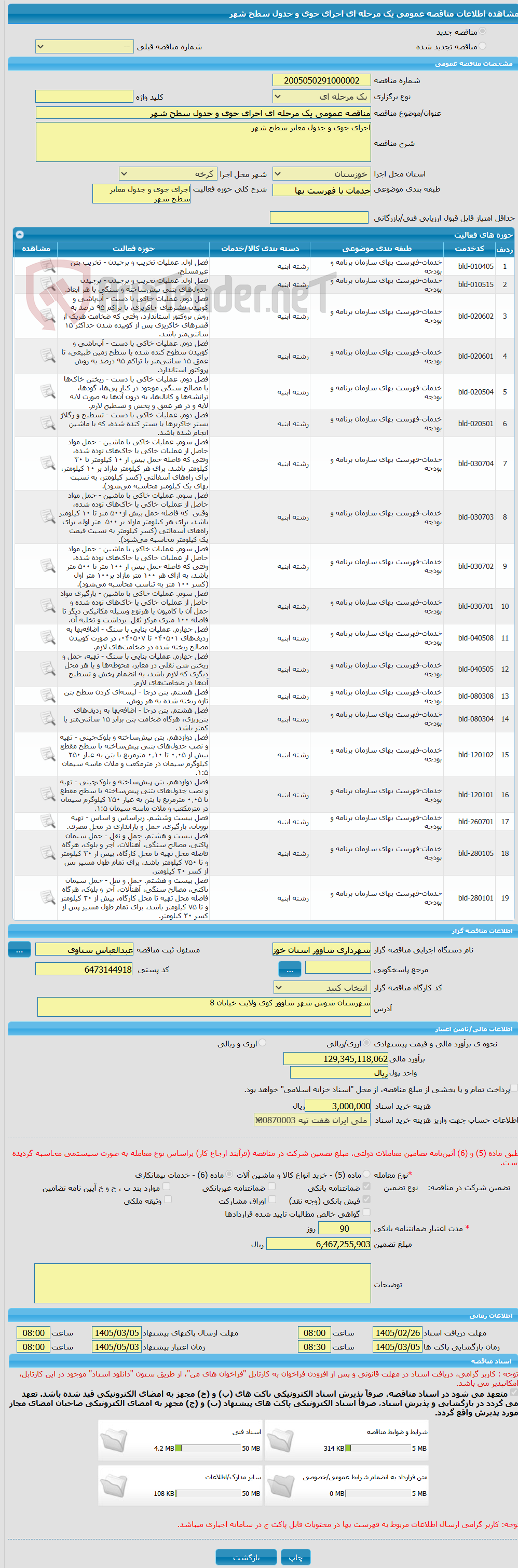Open view icon for row bld-080304
Screen dimensions: 518x1568
[47, 719]
